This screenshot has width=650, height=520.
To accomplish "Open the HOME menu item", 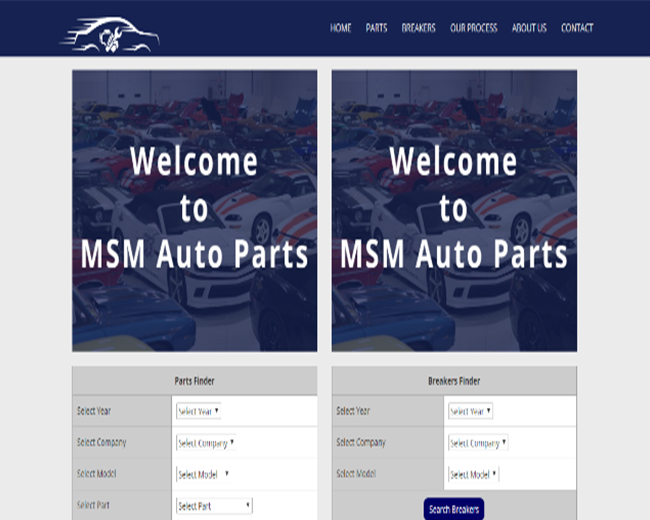I will pyautogui.click(x=341, y=28).
